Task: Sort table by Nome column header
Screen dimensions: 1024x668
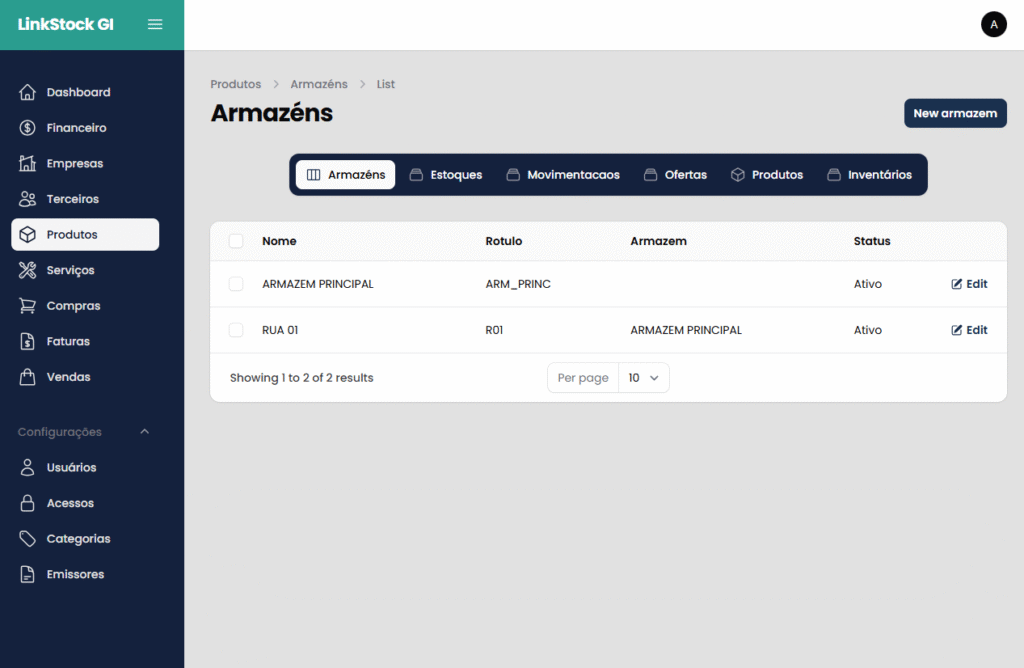Action: (x=279, y=241)
